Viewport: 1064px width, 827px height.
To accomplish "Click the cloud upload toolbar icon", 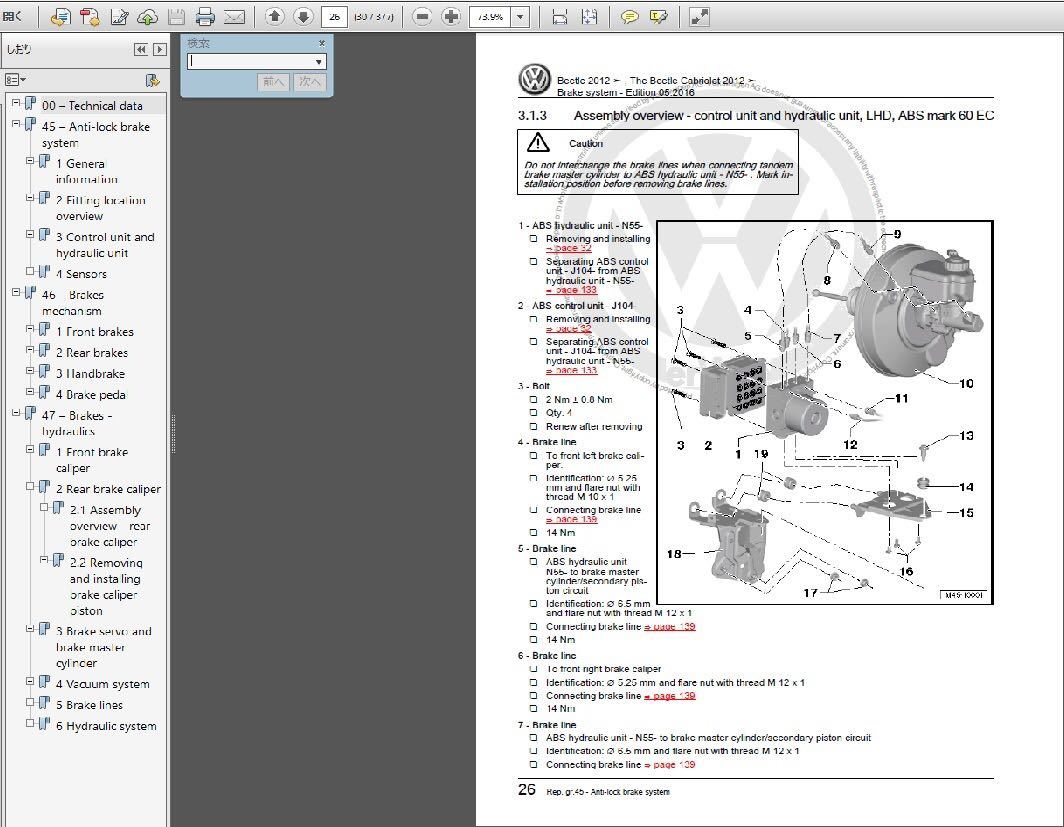I will (x=147, y=17).
